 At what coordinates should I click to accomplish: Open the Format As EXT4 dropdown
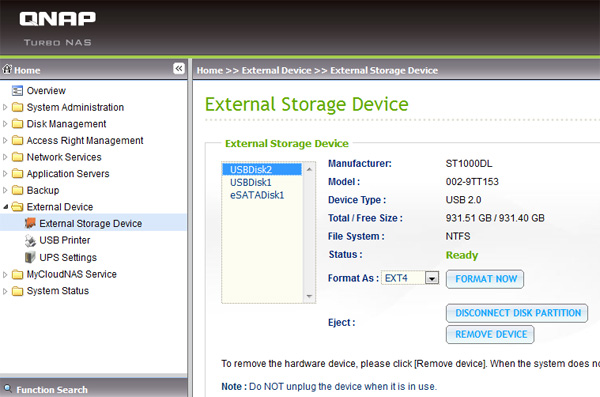click(x=432, y=278)
